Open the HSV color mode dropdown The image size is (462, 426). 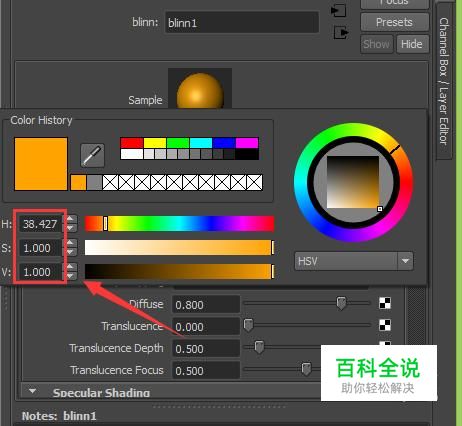point(354,261)
